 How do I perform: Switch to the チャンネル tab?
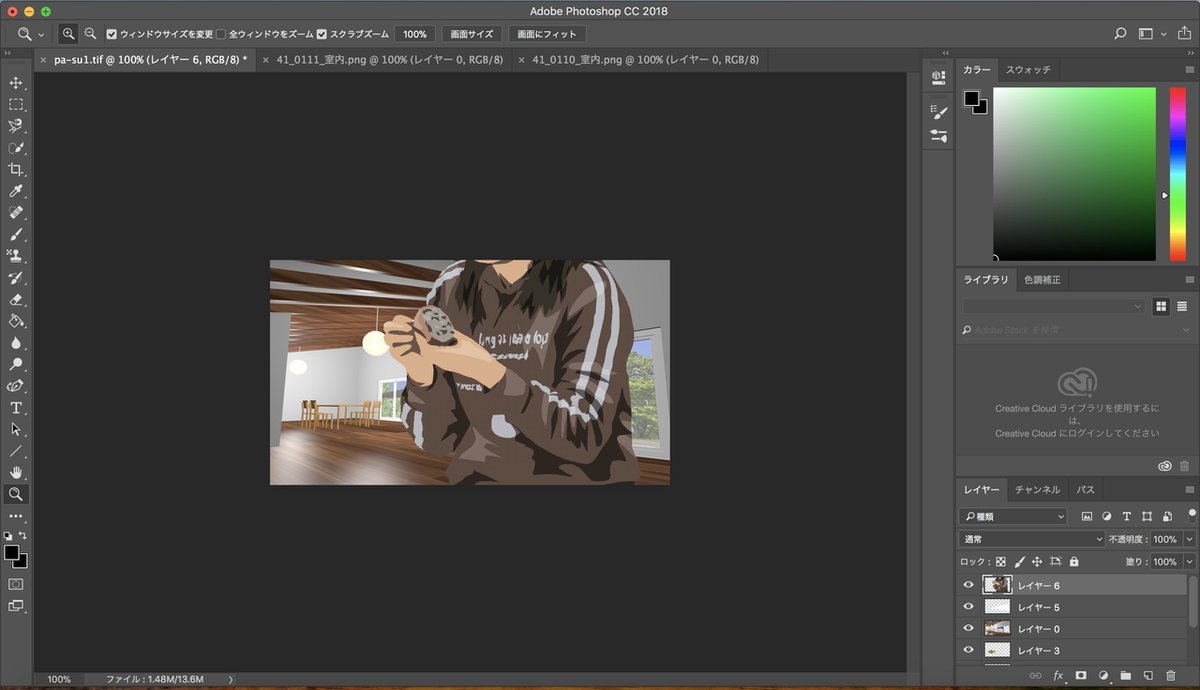[x=1037, y=490]
